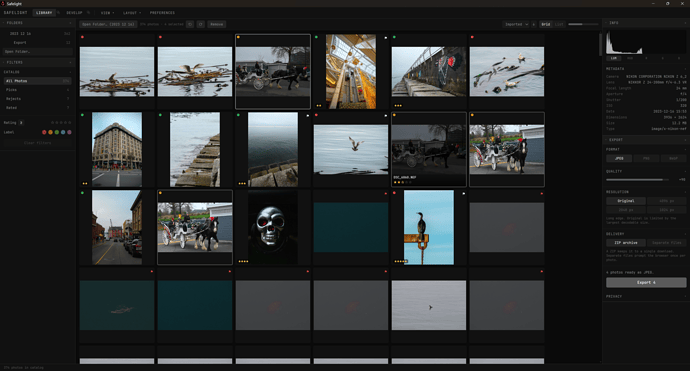Toggle sort direction arrow beside Imported

click(x=534, y=24)
